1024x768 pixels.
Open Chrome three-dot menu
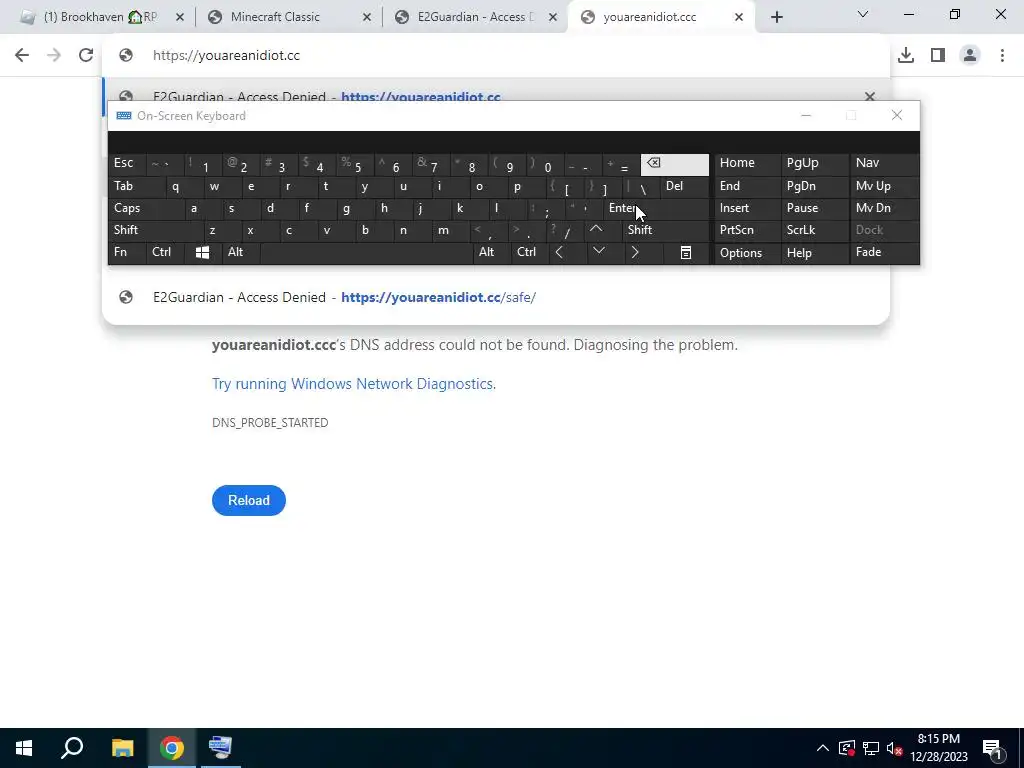[x=1002, y=55]
